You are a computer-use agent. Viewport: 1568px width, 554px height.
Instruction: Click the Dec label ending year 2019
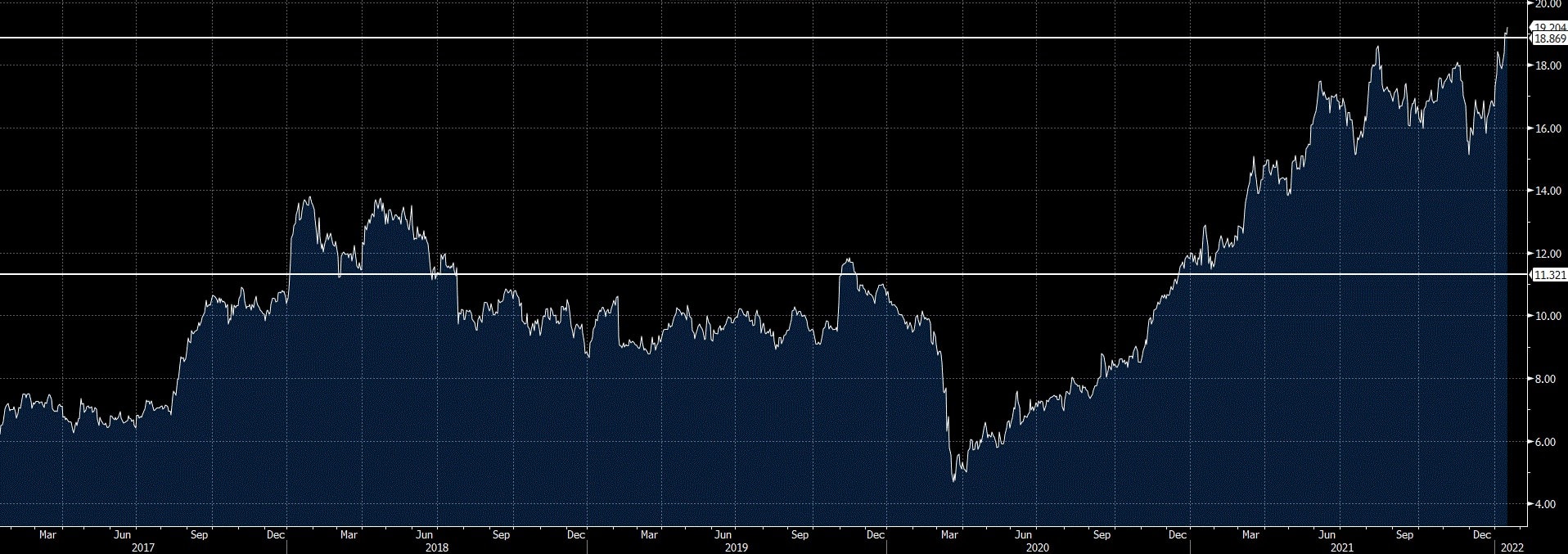click(876, 535)
